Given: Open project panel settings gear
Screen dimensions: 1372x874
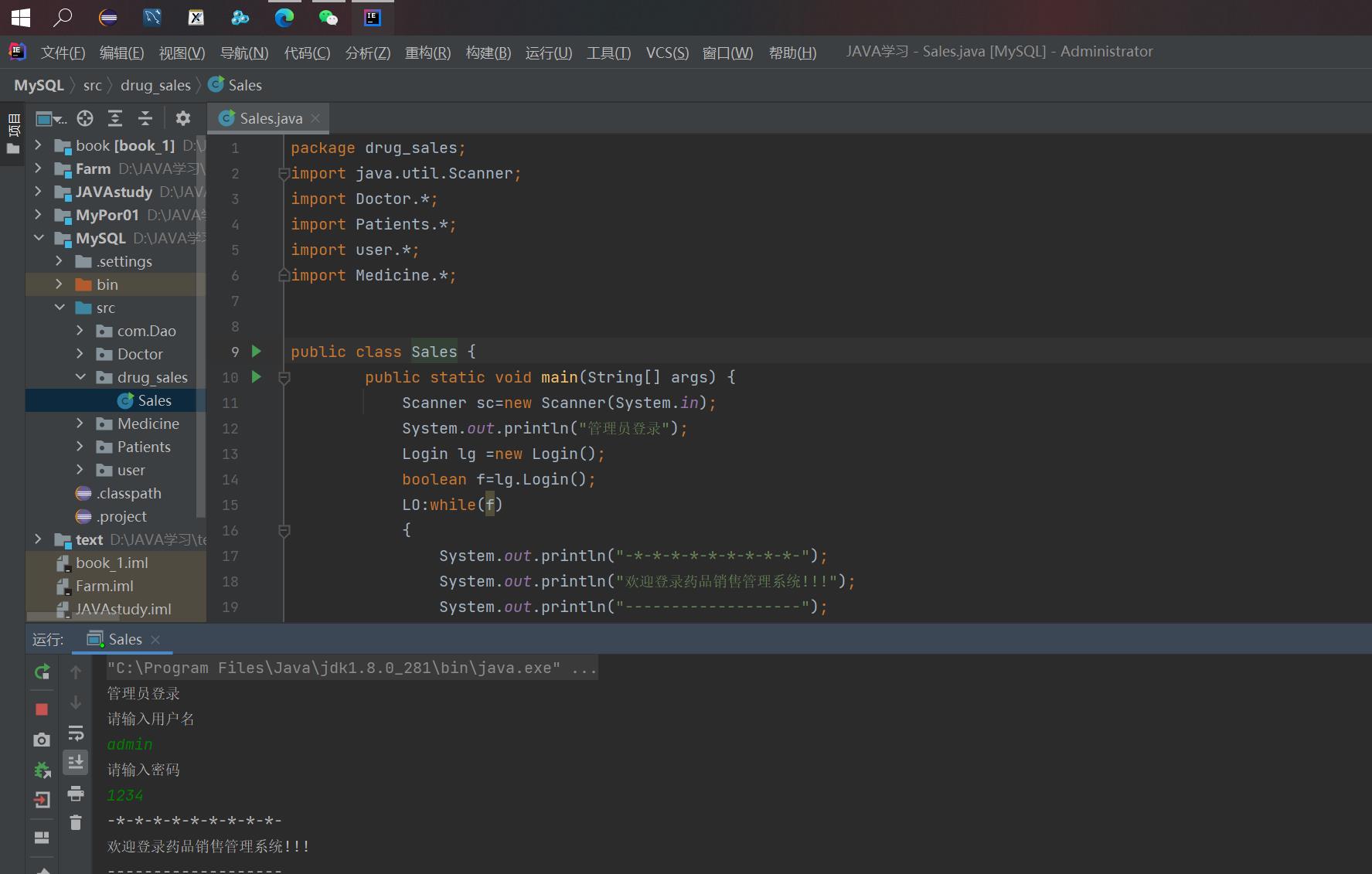Looking at the screenshot, I should point(183,118).
